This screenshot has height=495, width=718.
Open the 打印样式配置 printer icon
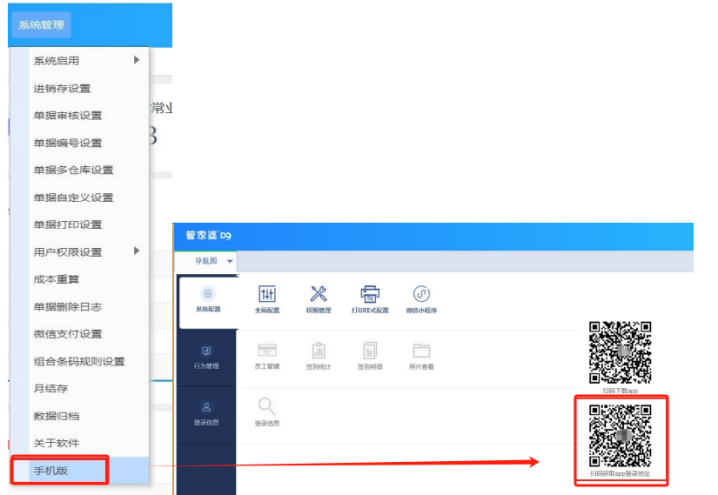pyautogui.click(x=370, y=294)
